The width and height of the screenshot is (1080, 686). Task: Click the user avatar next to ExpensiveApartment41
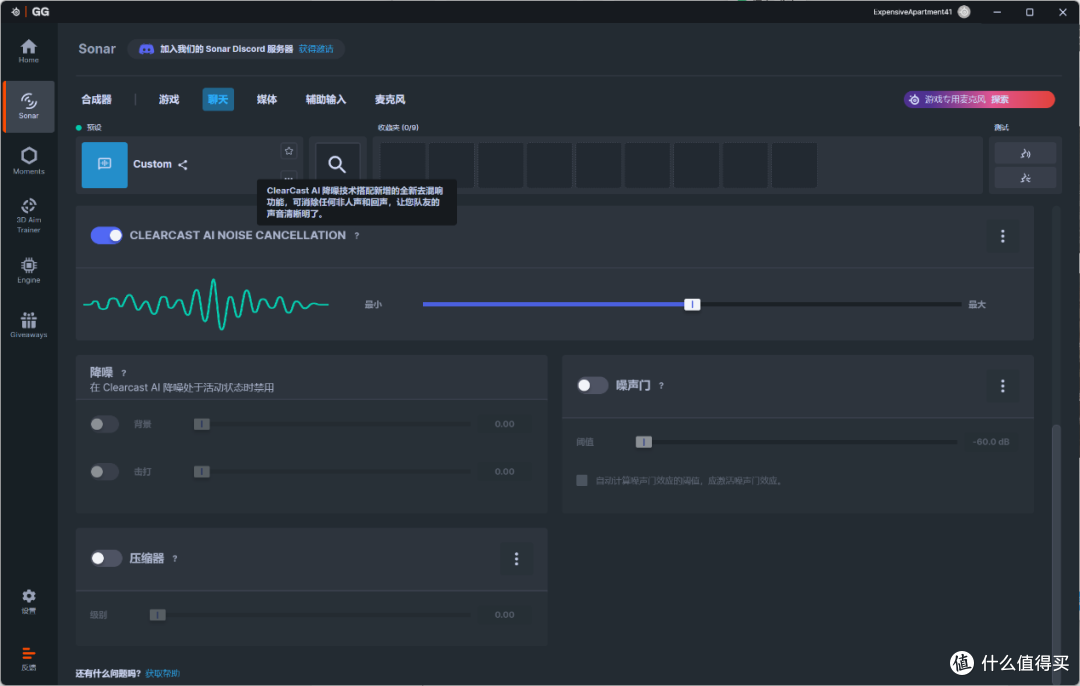964,12
